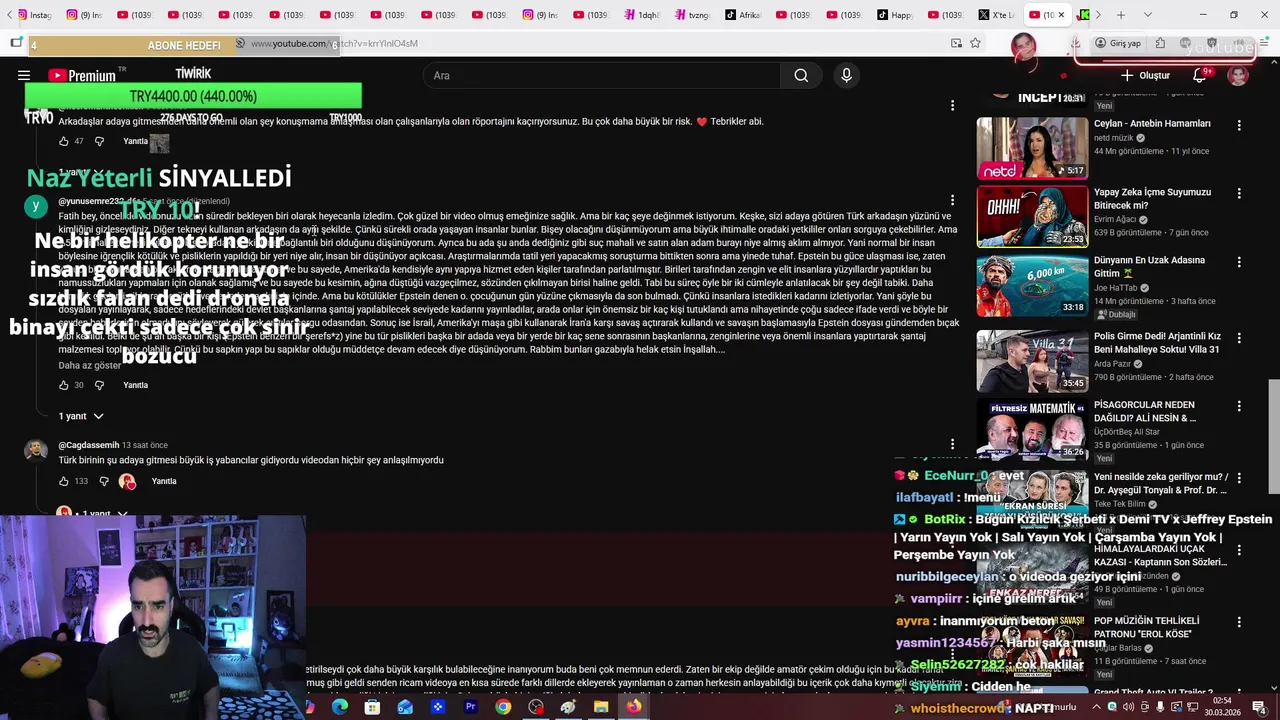Like the @Cagdassemih comment with 133 likes

64,481
